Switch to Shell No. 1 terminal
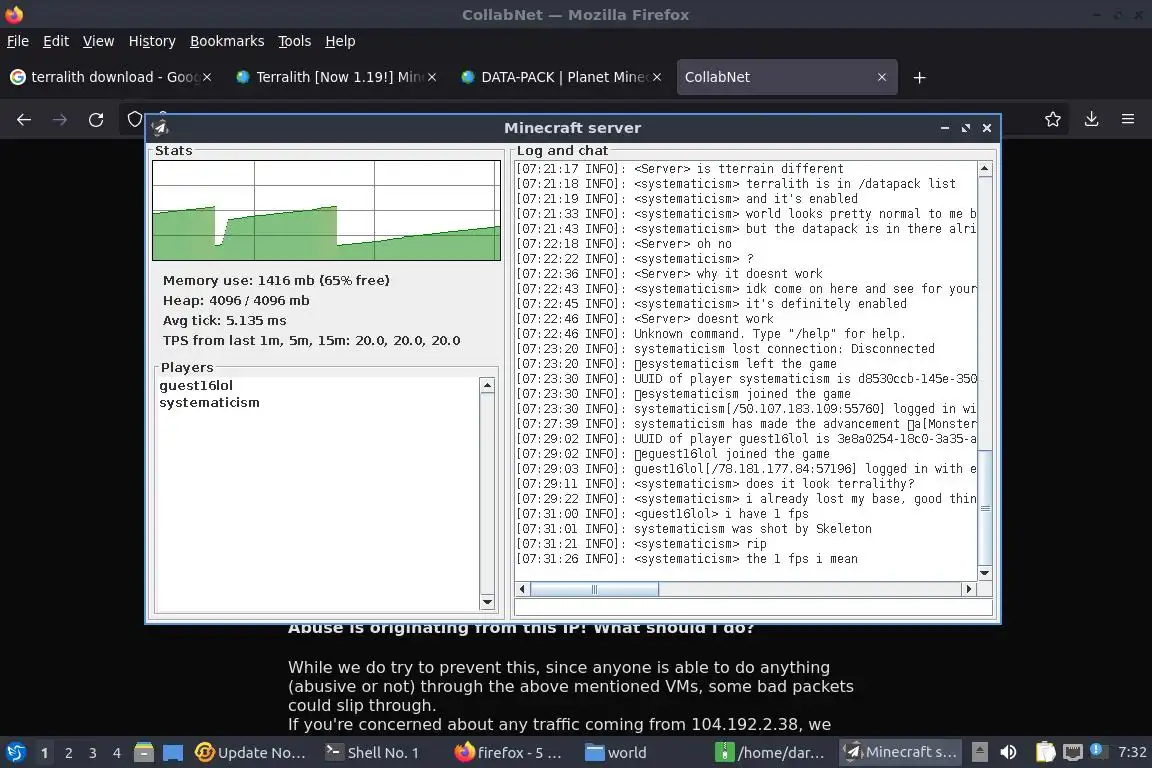1152x768 pixels. click(x=373, y=752)
